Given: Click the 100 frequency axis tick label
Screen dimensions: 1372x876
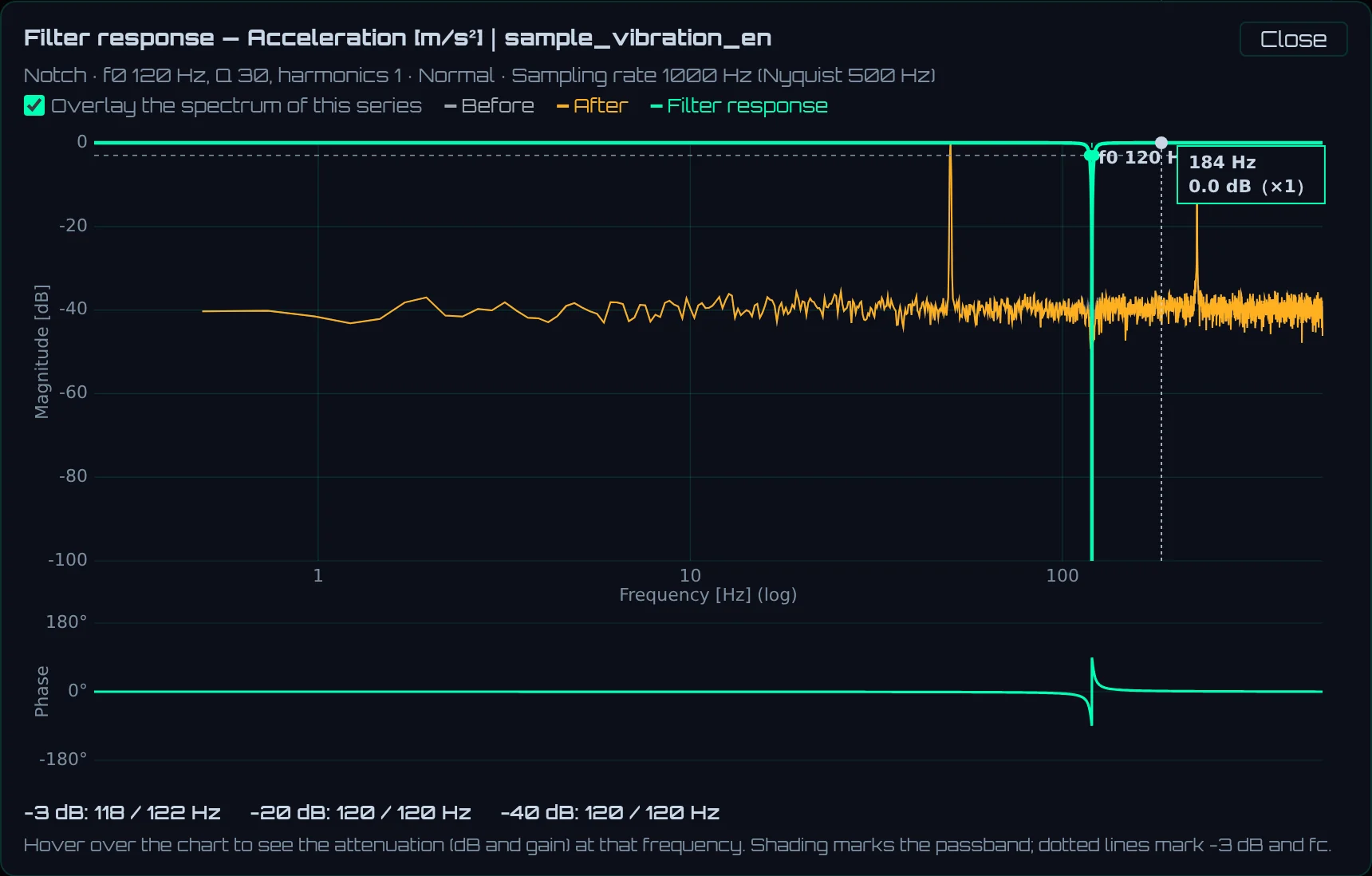Looking at the screenshot, I should click(1062, 575).
